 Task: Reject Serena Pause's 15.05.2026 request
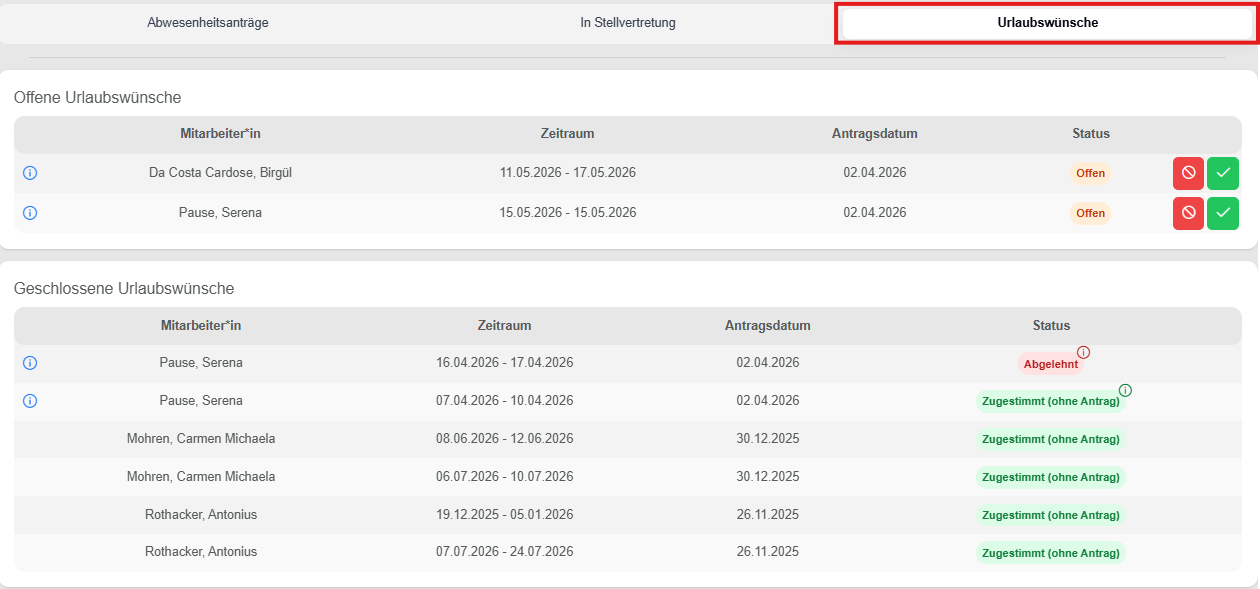(x=1188, y=213)
